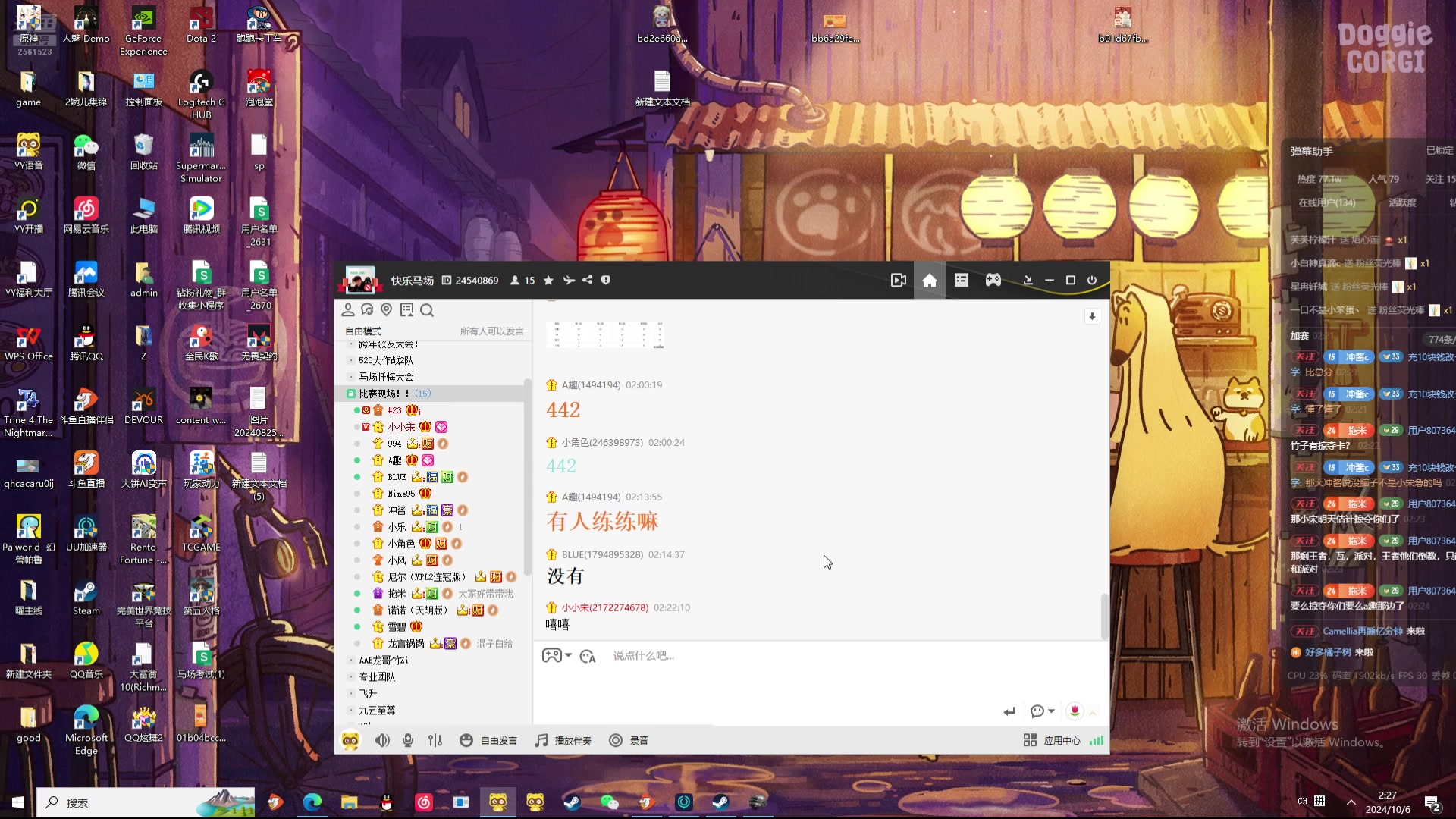Viewport: 1456px width, 819px height.
Task: Toggle the microphone in YY bottom bar
Action: tap(408, 741)
